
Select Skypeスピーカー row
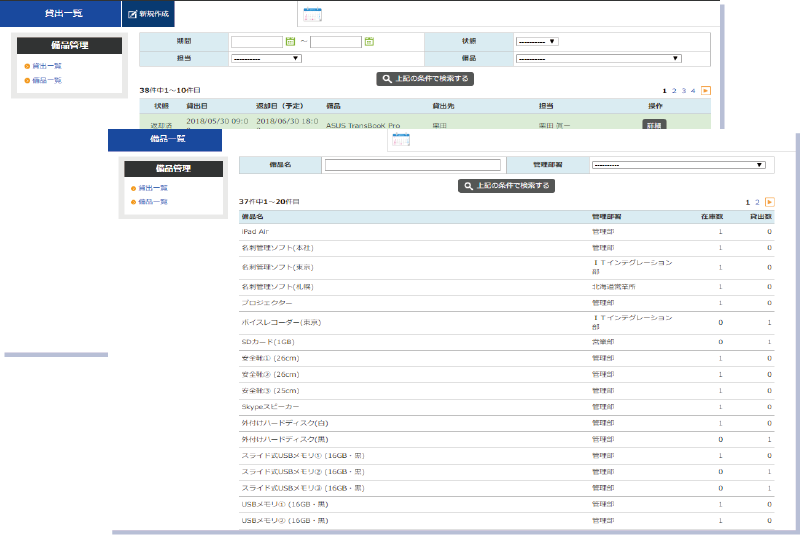pyautogui.click(x=507, y=407)
